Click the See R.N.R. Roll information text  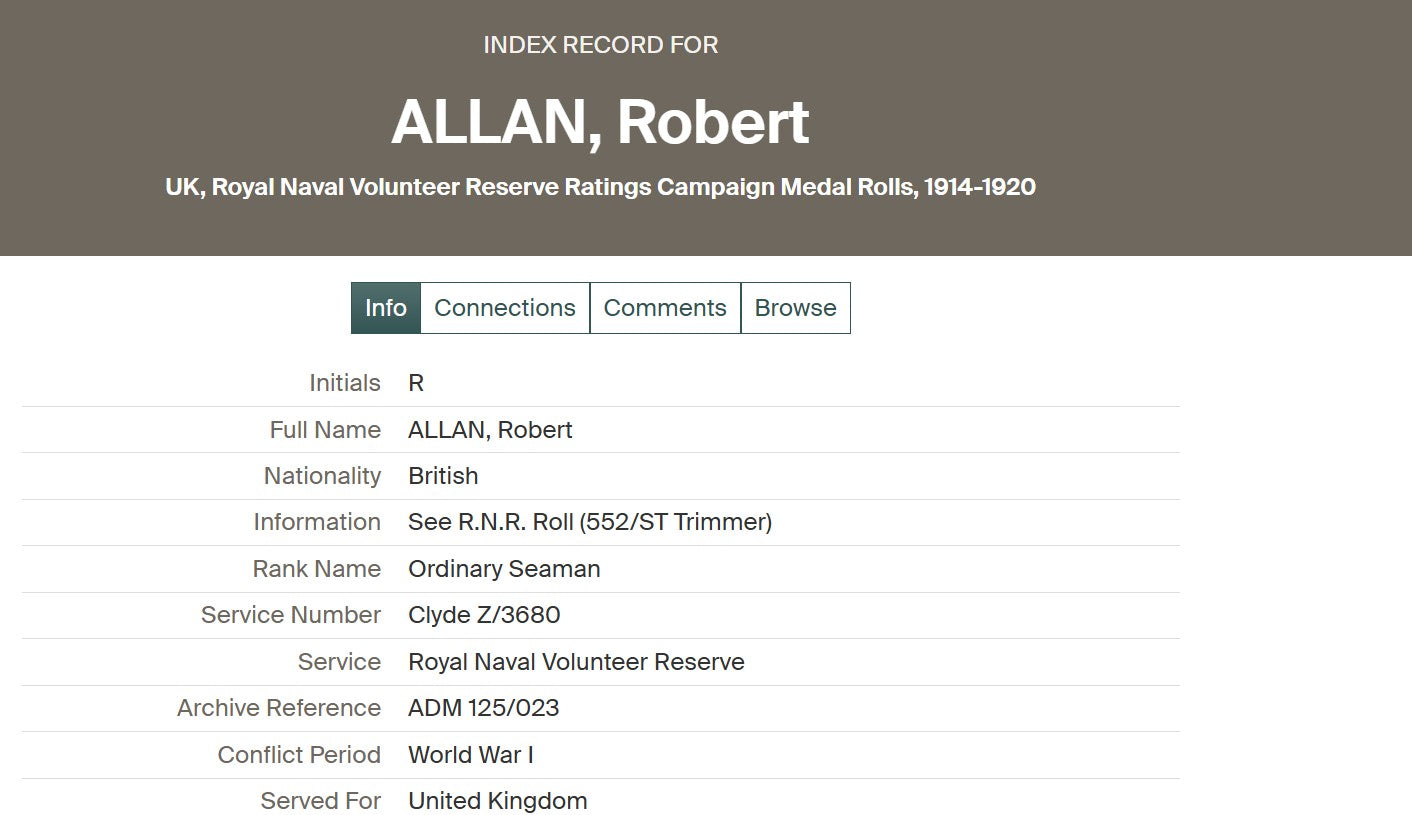click(590, 522)
